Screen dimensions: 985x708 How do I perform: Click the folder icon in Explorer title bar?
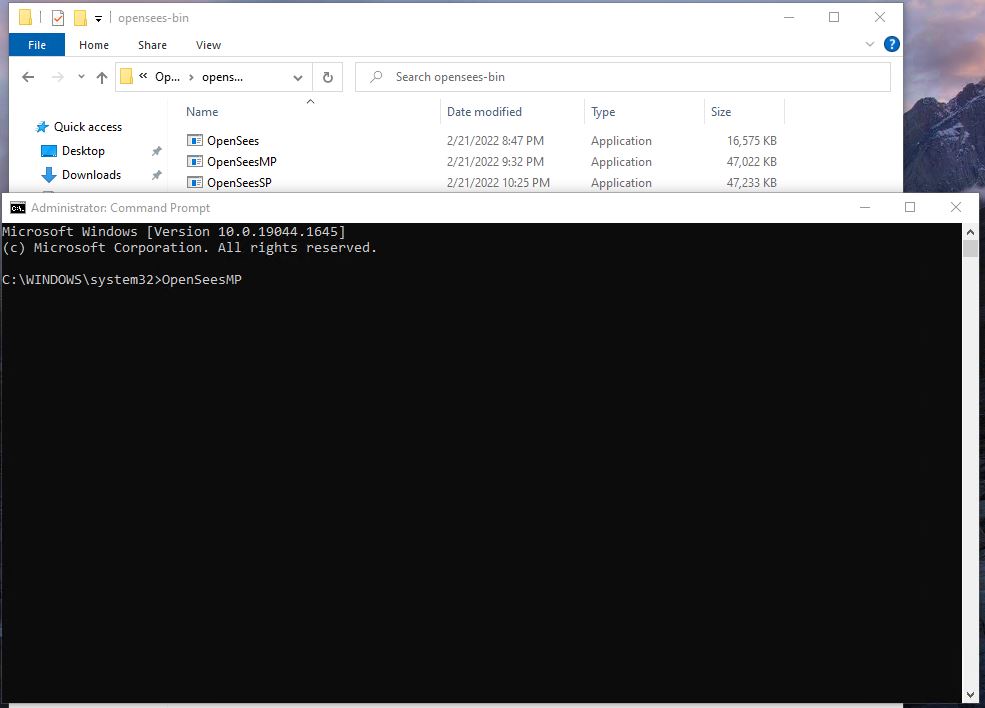tap(25, 17)
